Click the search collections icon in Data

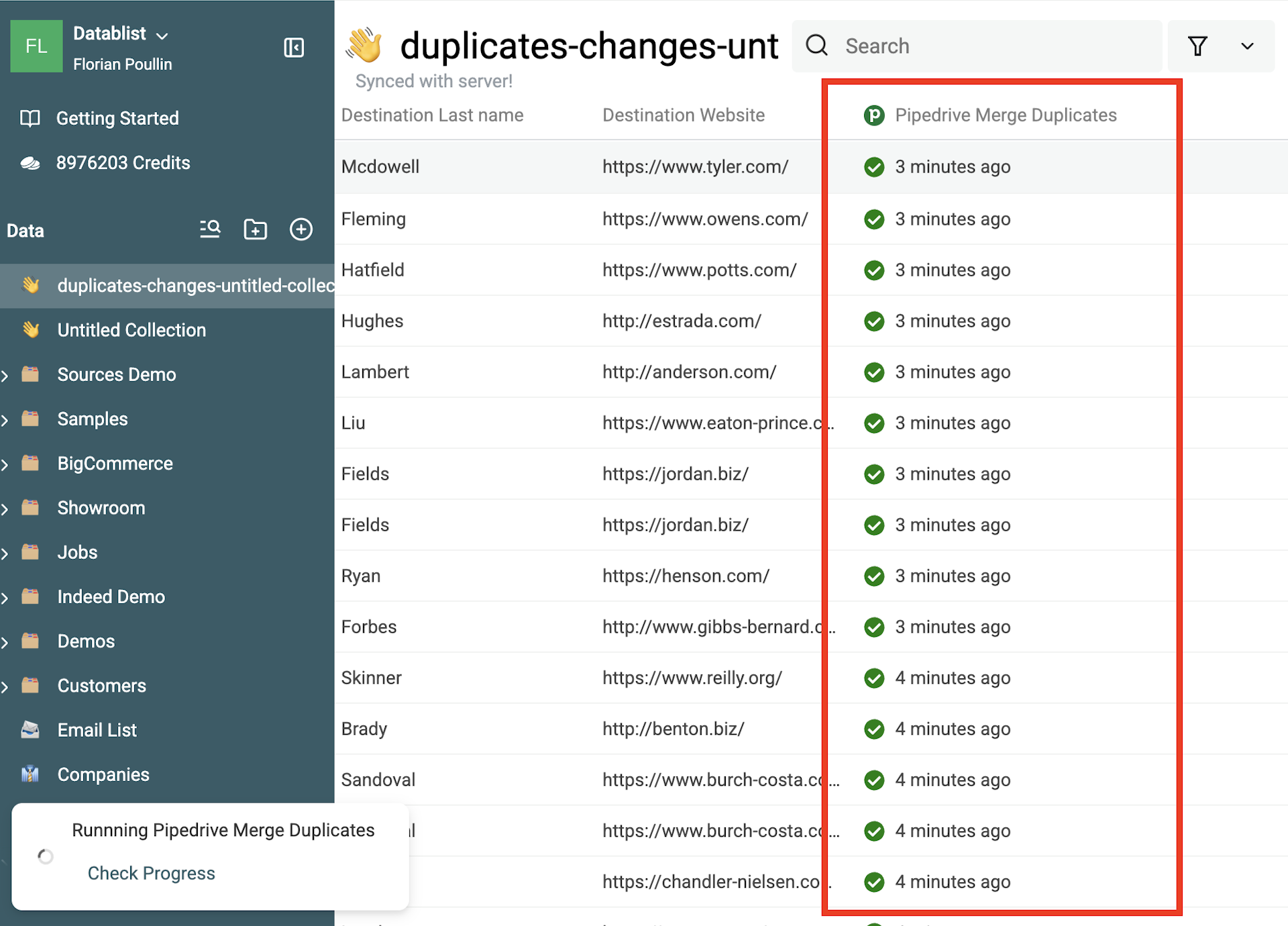pos(210,229)
